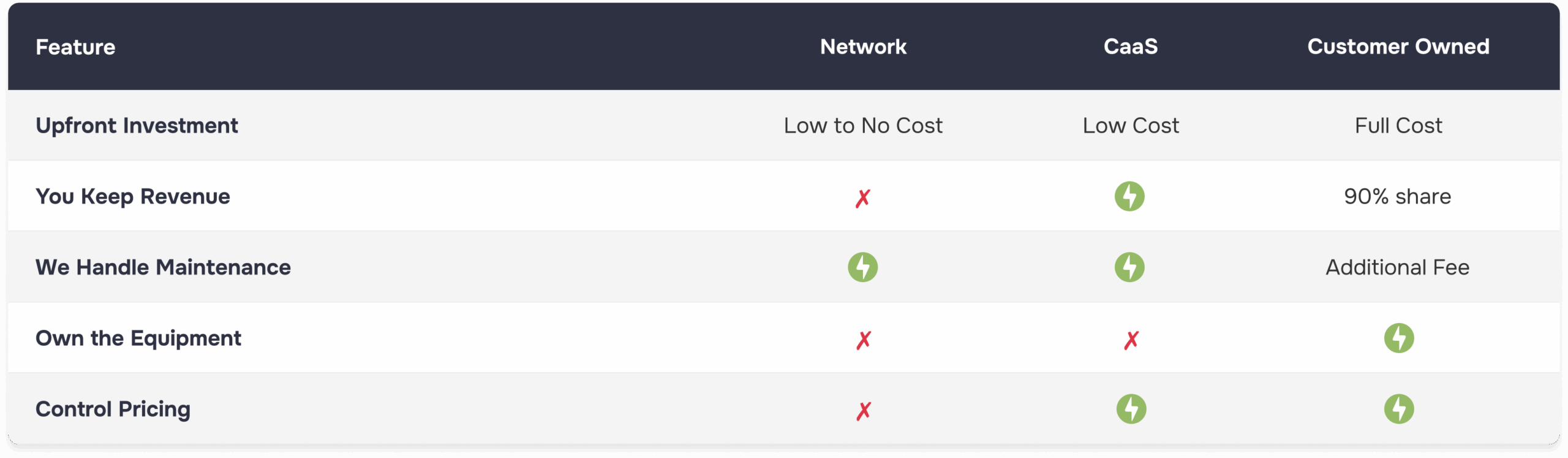Click Network Control Pricing red X

pyautogui.click(x=864, y=411)
